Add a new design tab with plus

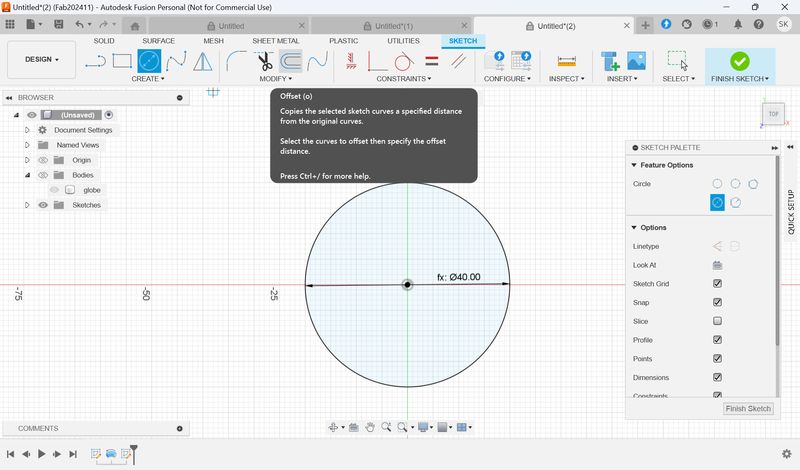click(x=645, y=25)
